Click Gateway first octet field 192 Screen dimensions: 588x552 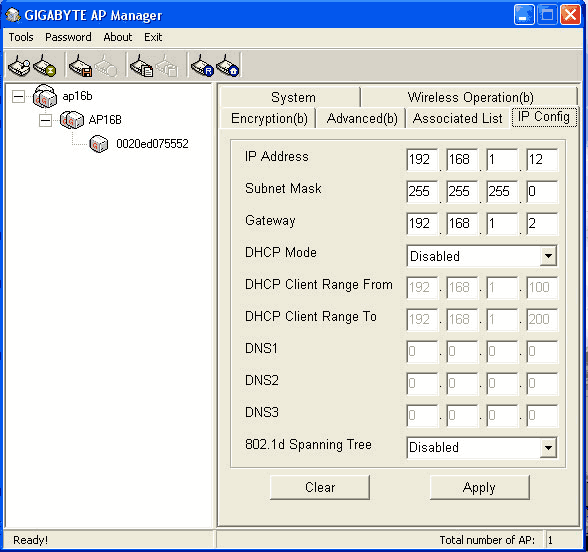tap(422, 224)
